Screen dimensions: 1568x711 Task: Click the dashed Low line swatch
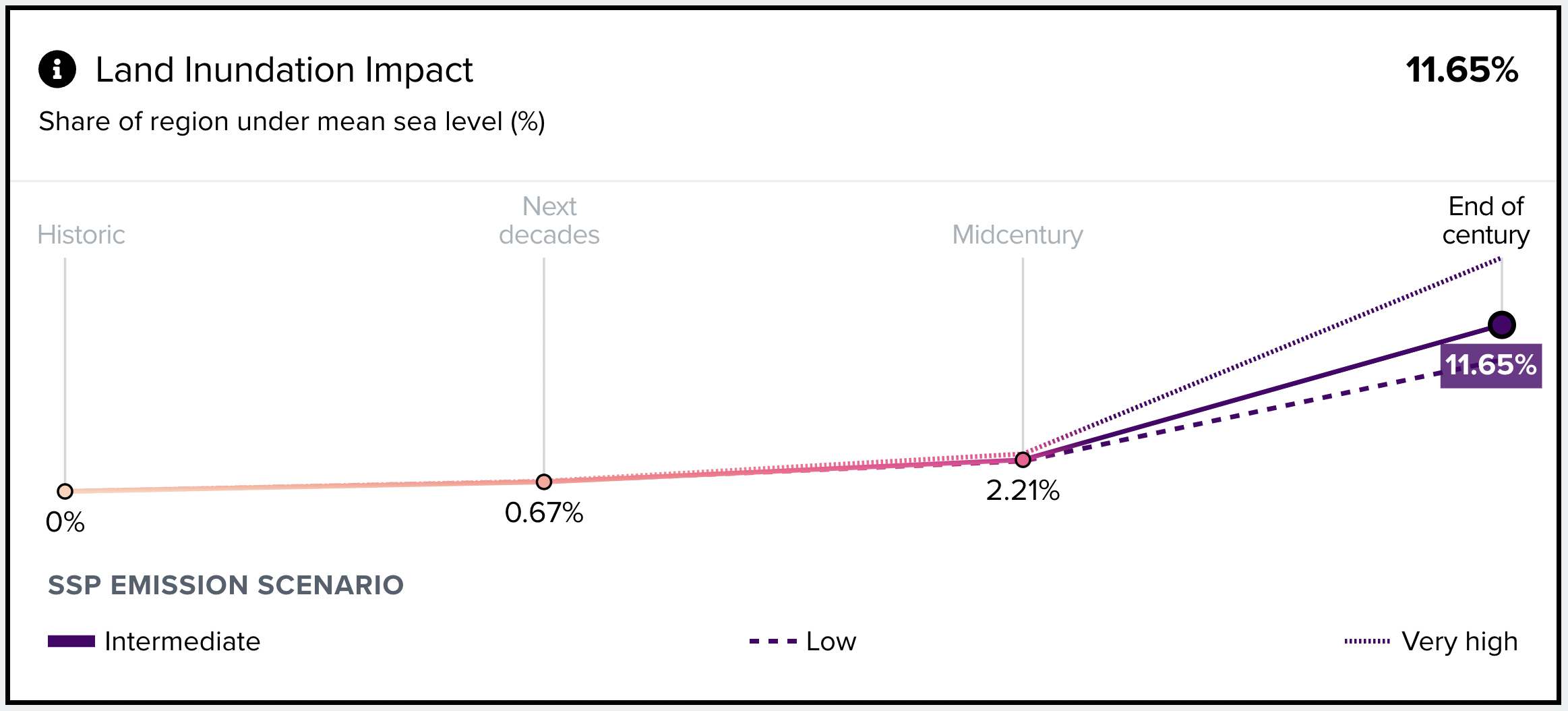(773, 642)
